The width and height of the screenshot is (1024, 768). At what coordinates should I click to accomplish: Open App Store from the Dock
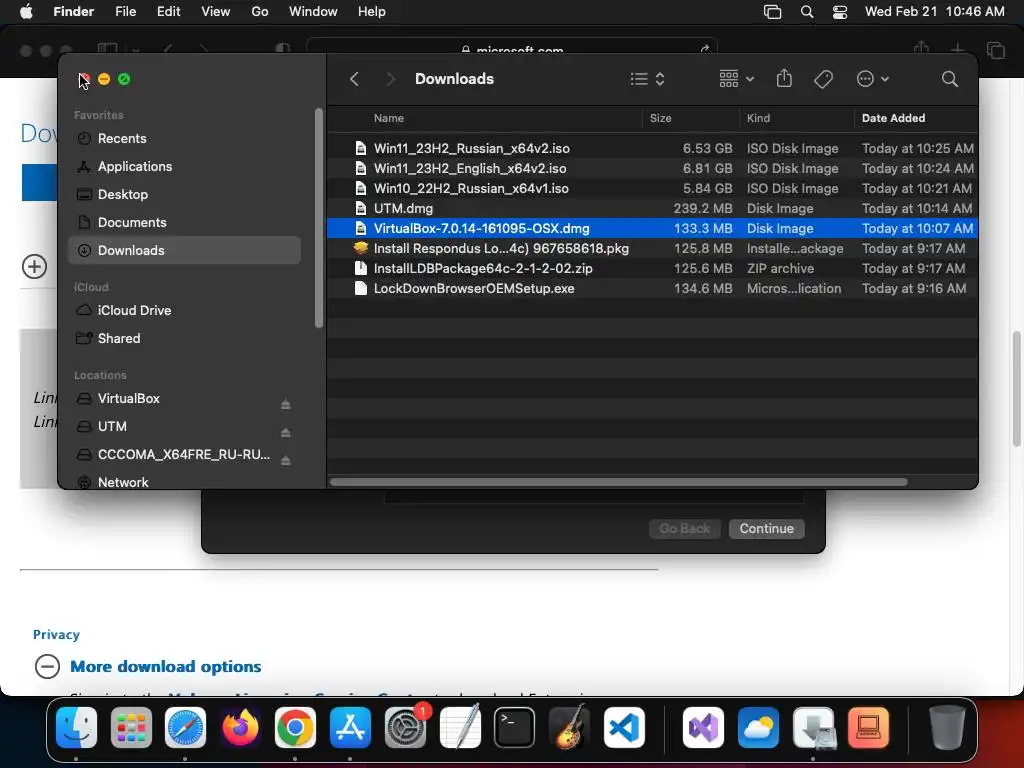350,728
